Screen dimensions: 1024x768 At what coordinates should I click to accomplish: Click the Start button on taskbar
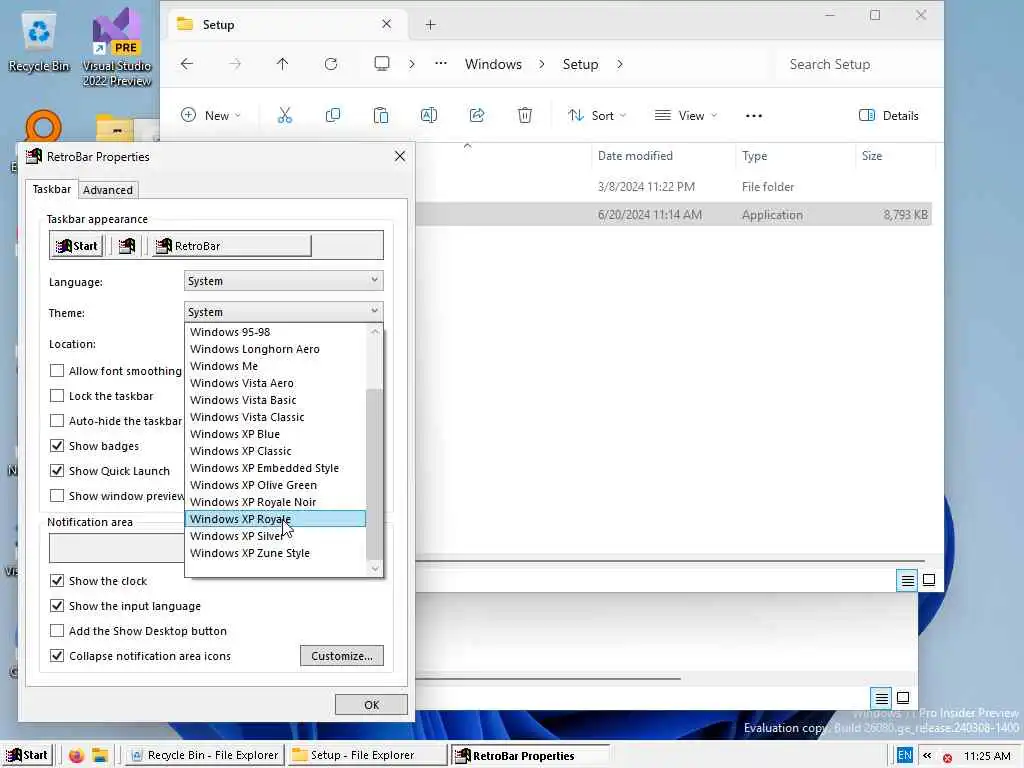[x=27, y=756]
